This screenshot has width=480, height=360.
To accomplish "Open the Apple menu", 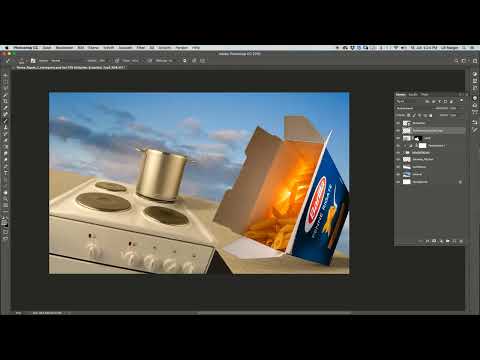I will pyautogui.click(x=7, y=48).
